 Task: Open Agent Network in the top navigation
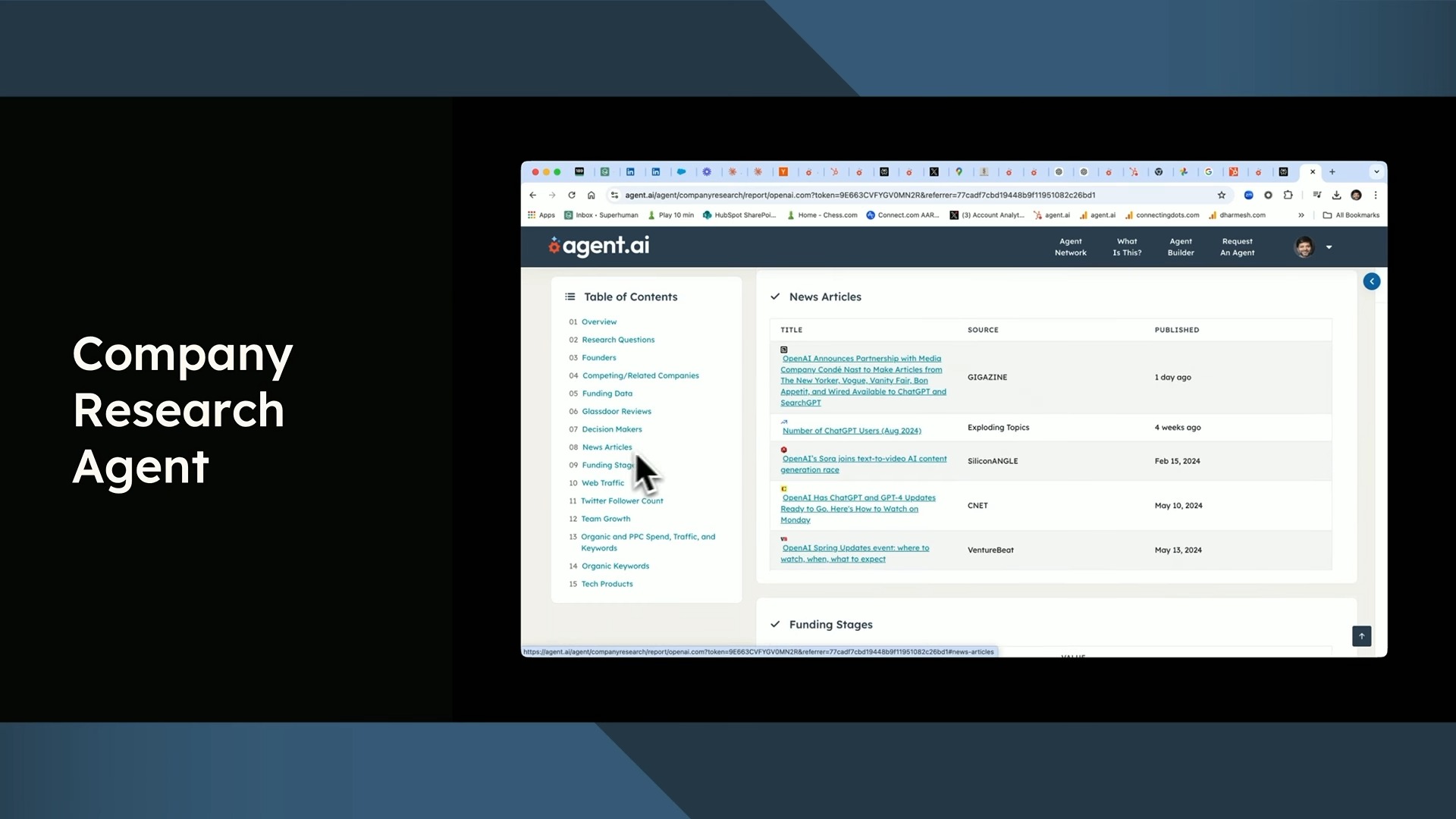1070,247
